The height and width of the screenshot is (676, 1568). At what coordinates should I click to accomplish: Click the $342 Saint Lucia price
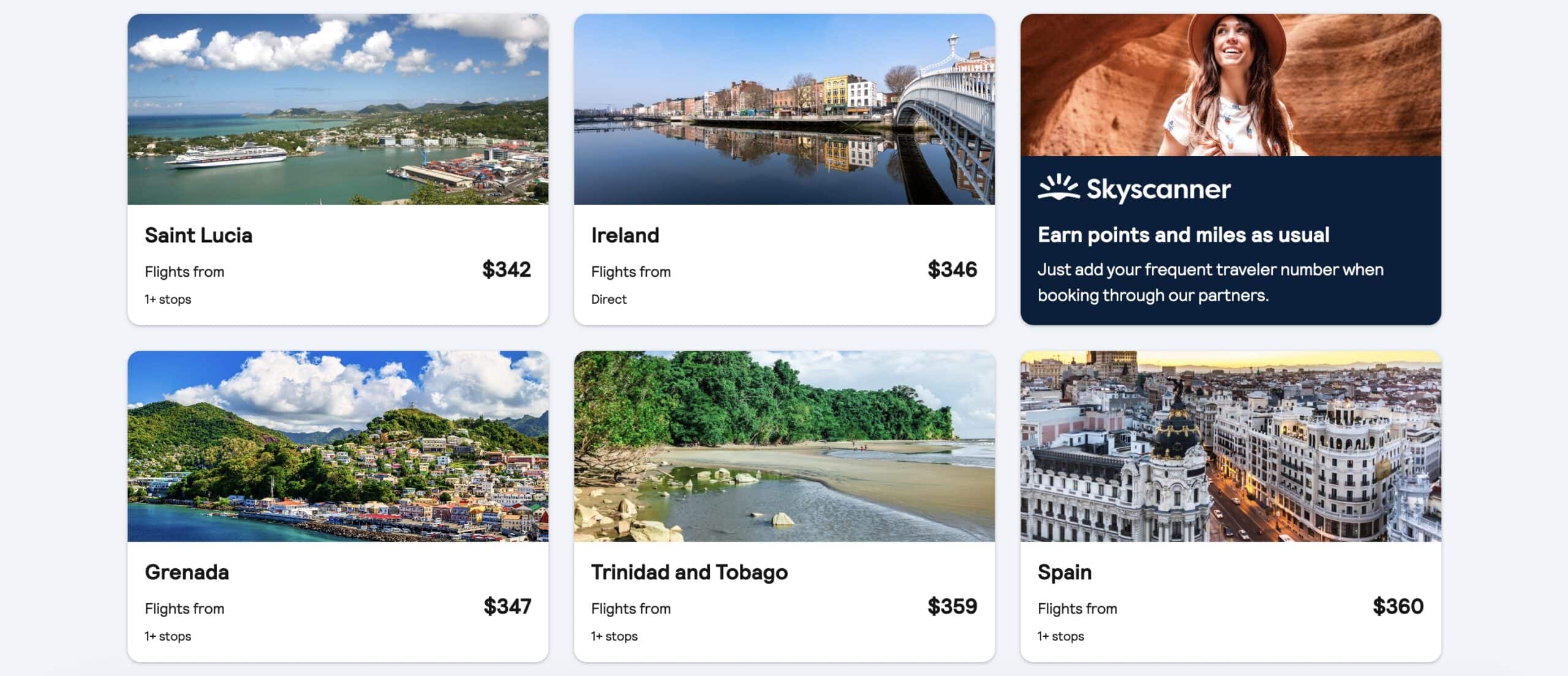506,269
